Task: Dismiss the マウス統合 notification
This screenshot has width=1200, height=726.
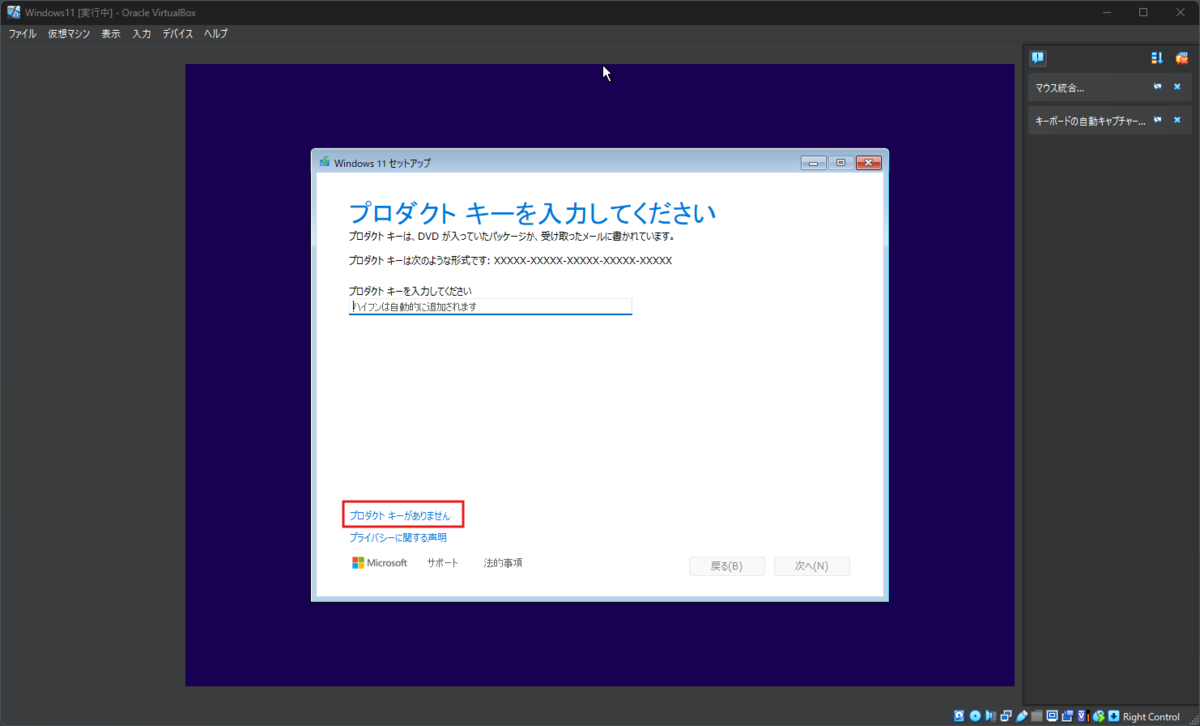Action: click(x=1177, y=87)
